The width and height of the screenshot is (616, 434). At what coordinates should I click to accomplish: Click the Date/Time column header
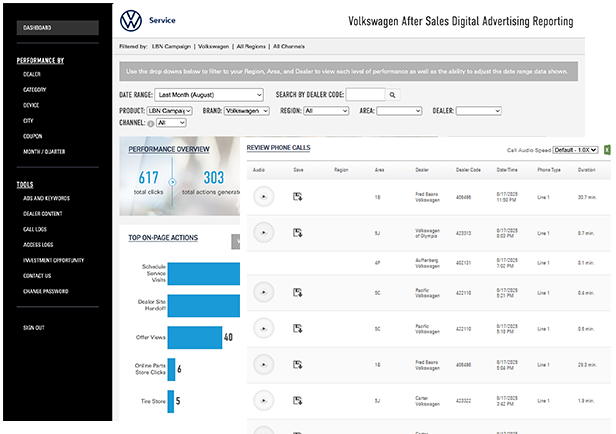pos(507,170)
